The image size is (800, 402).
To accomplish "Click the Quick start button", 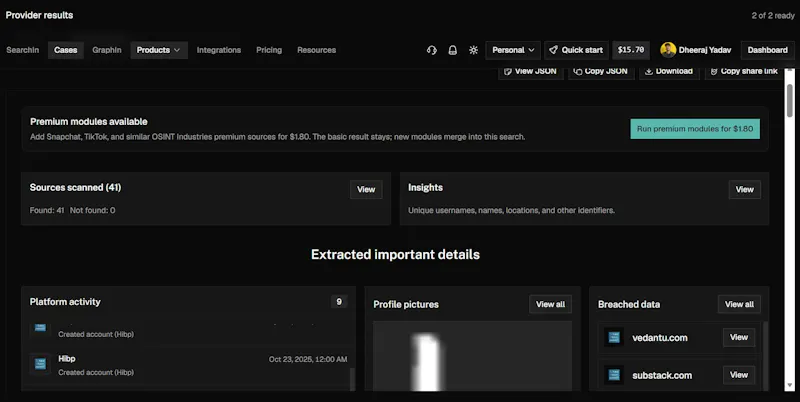I will [576, 50].
